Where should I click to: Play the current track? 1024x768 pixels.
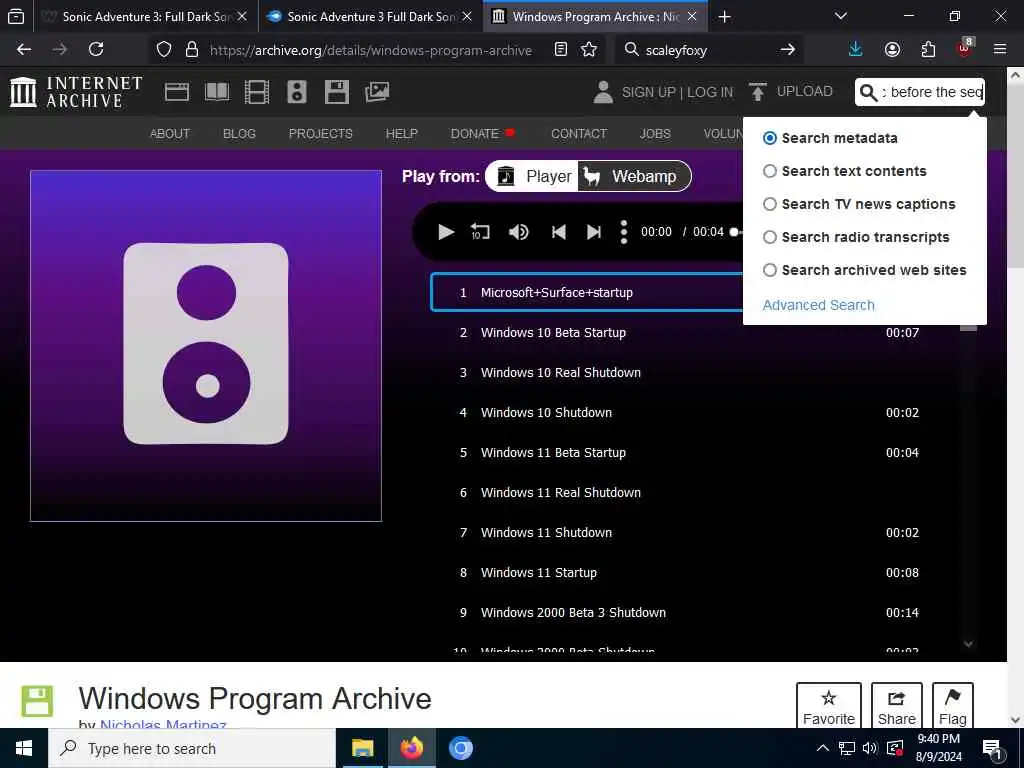(x=445, y=232)
